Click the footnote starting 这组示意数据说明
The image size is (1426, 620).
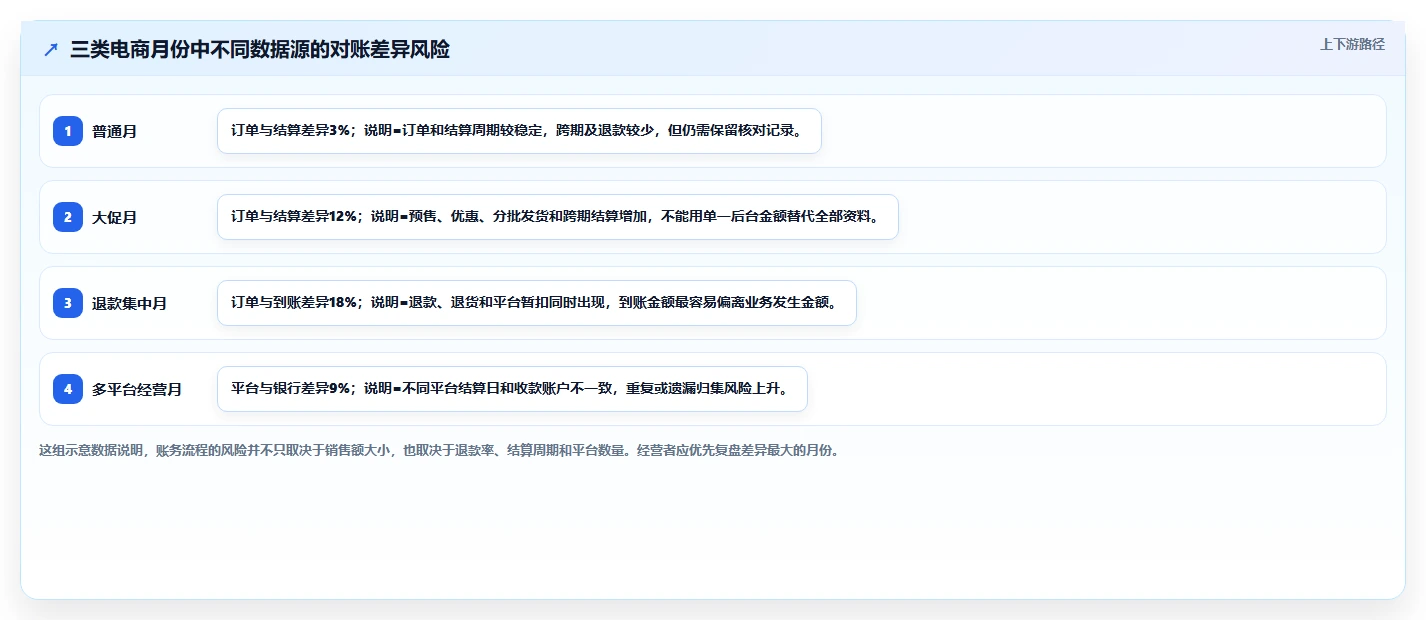(440, 450)
